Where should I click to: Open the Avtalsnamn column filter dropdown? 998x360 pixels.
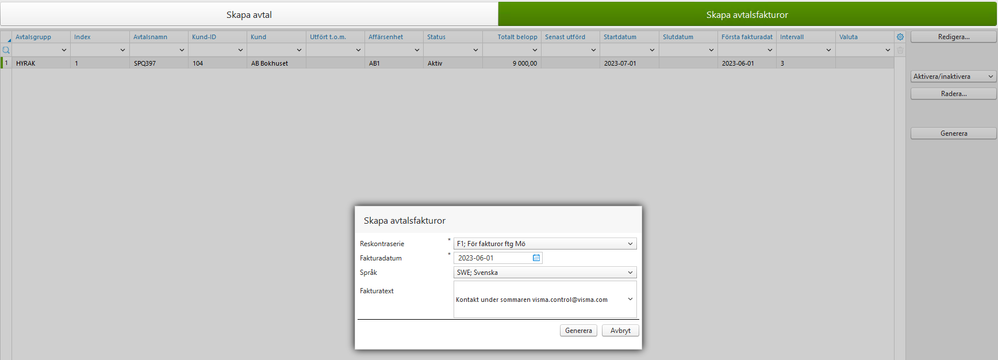coord(181,50)
